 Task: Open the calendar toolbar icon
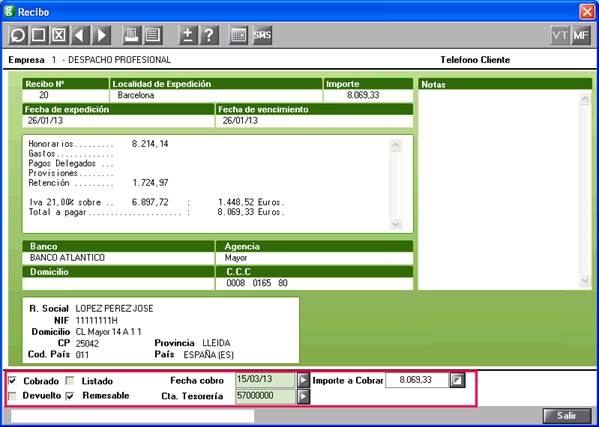point(239,36)
